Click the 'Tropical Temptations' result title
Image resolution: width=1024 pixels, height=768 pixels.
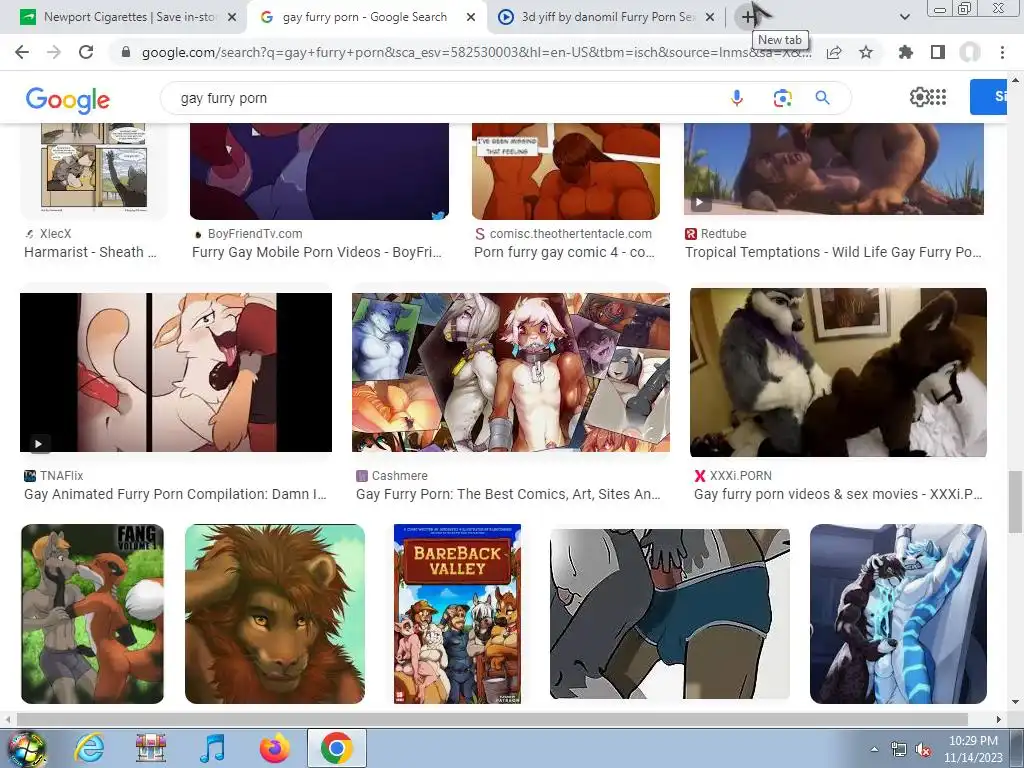(x=833, y=252)
